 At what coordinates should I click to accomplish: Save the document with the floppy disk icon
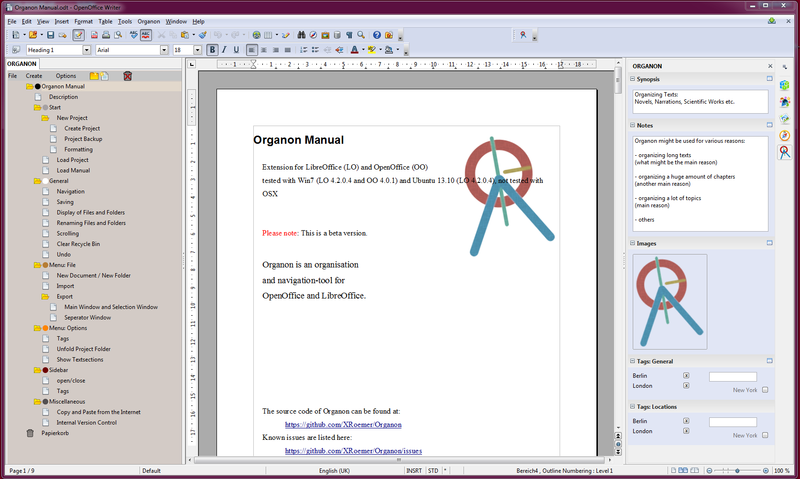pyautogui.click(x=50, y=35)
